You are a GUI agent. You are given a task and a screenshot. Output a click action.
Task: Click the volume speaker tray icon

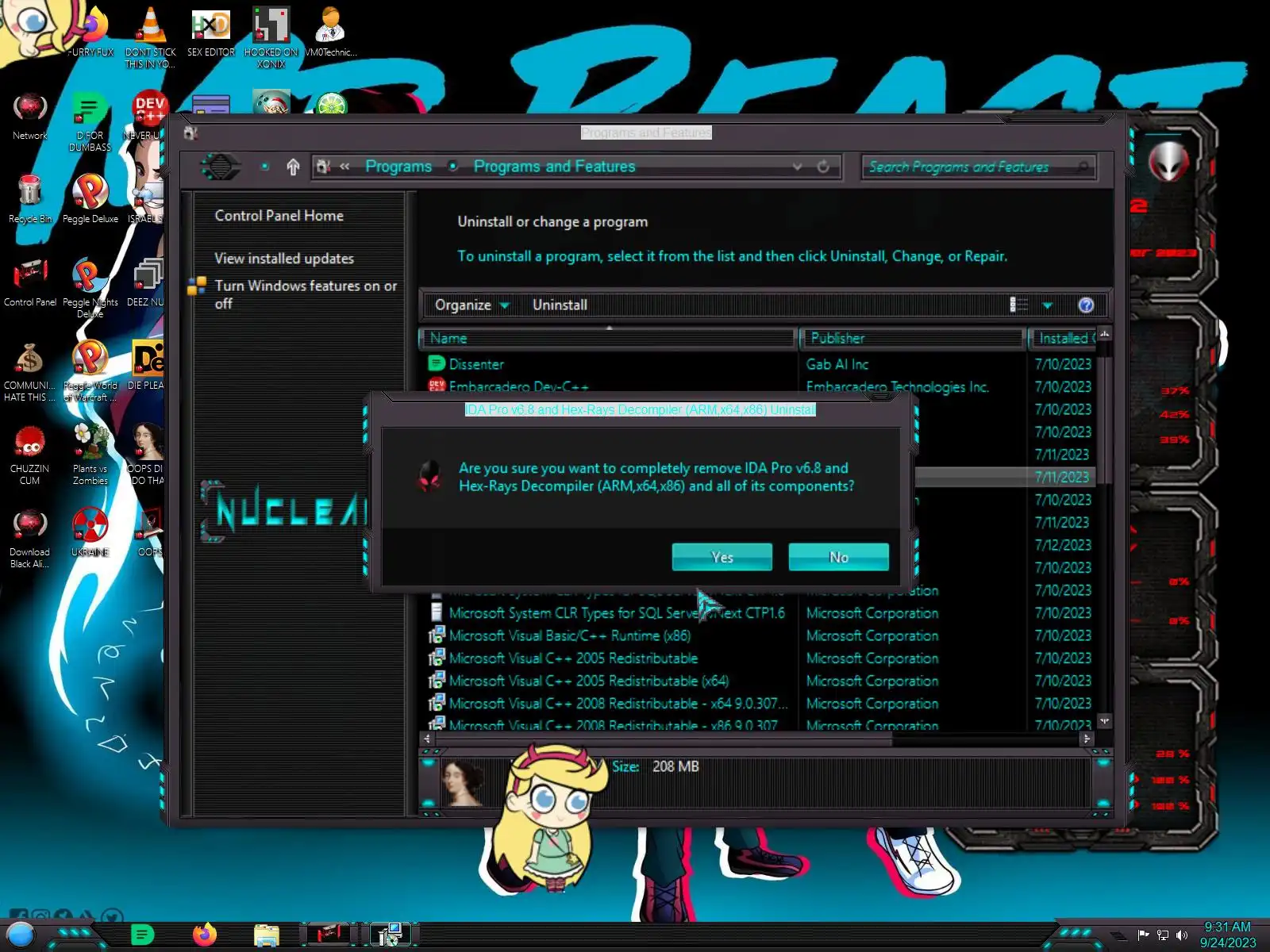(x=1182, y=935)
